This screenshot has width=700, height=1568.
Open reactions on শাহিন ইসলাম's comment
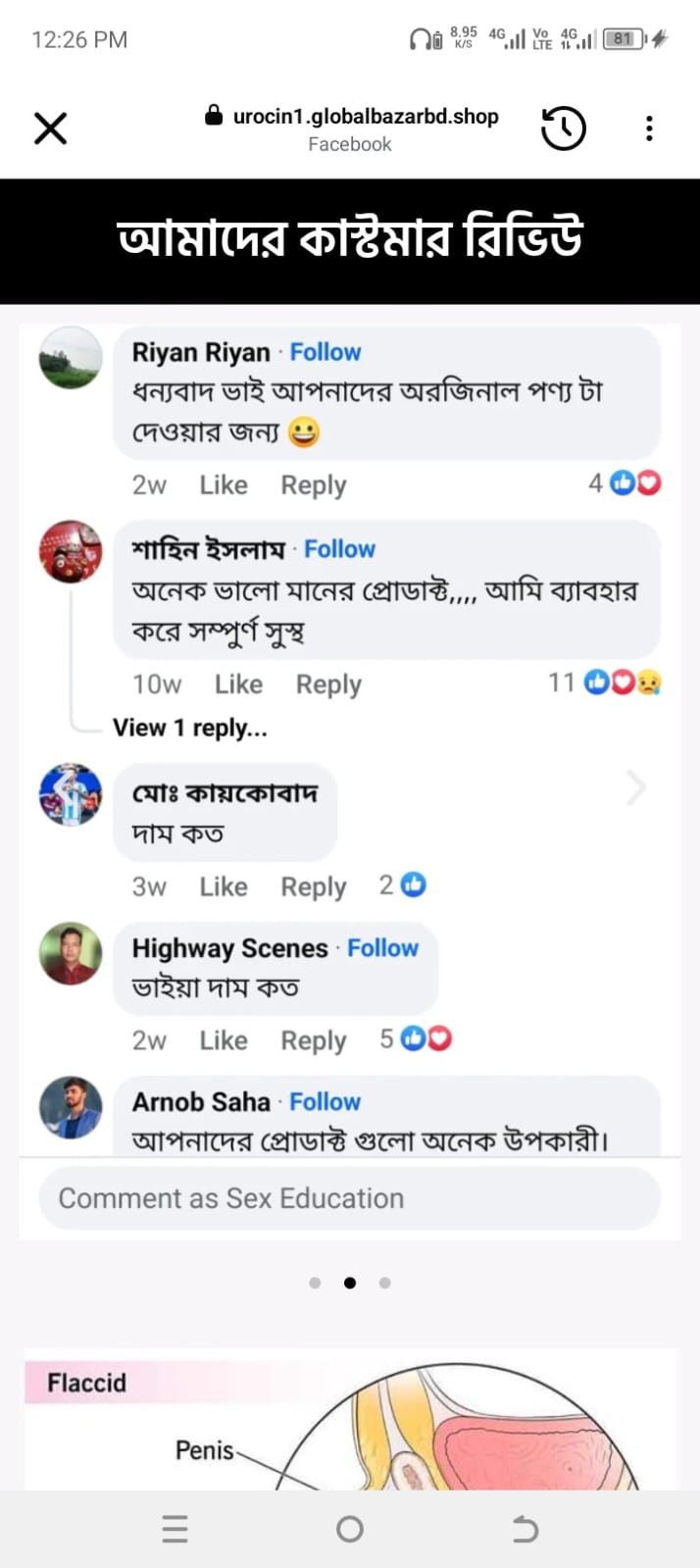[623, 682]
